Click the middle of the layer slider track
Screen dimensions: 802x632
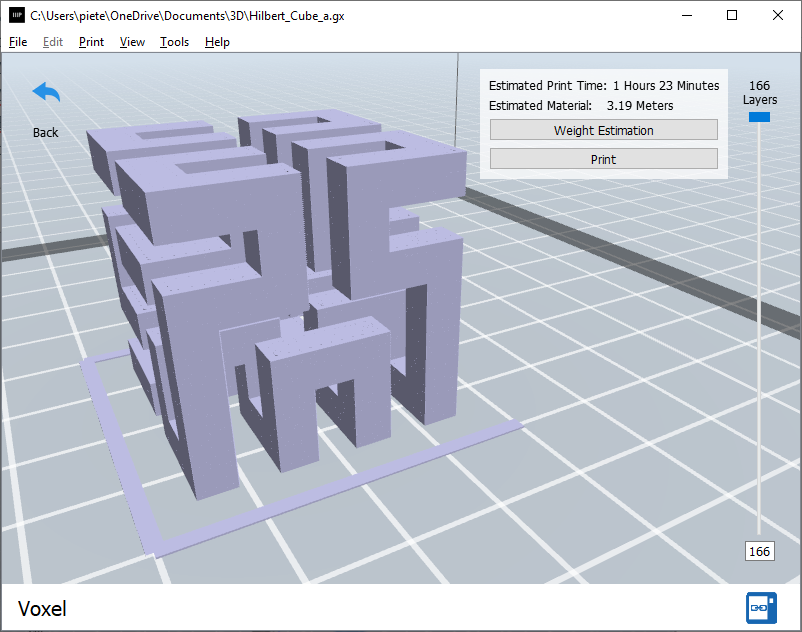click(x=759, y=330)
